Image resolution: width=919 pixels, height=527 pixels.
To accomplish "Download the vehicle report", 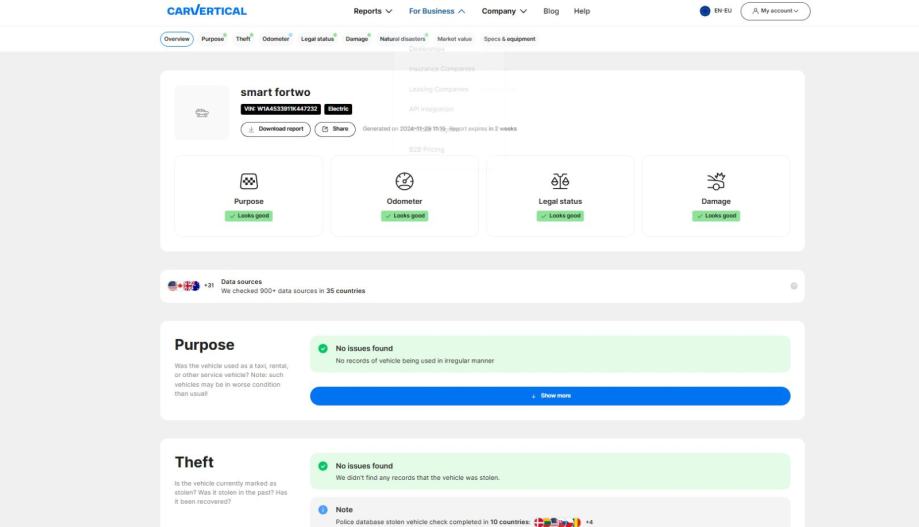I will (x=275, y=129).
